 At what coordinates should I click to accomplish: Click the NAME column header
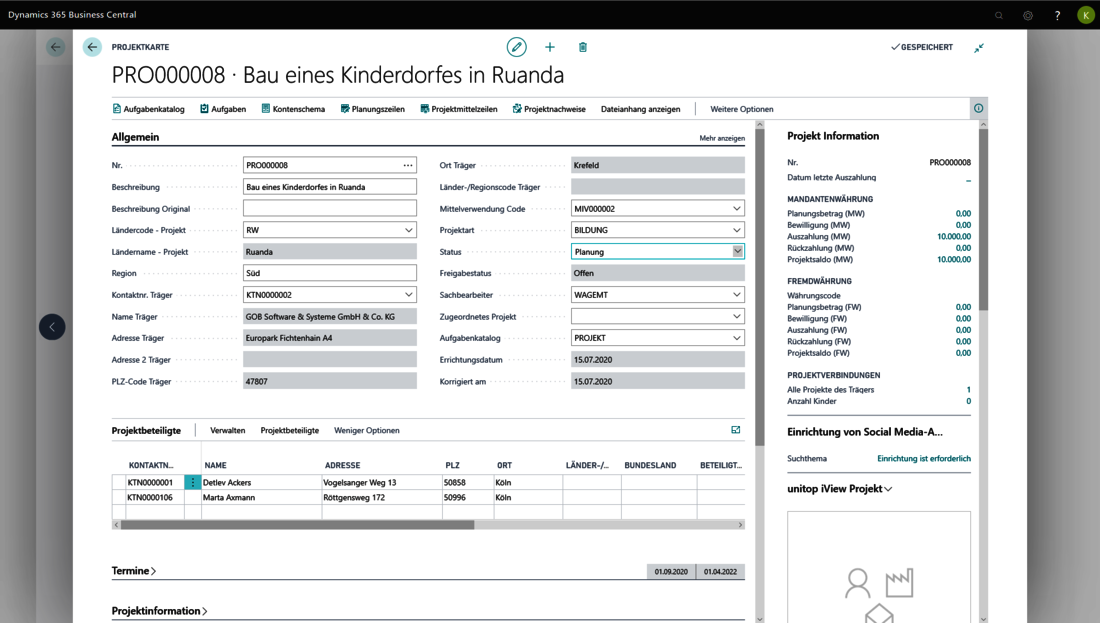pos(215,465)
